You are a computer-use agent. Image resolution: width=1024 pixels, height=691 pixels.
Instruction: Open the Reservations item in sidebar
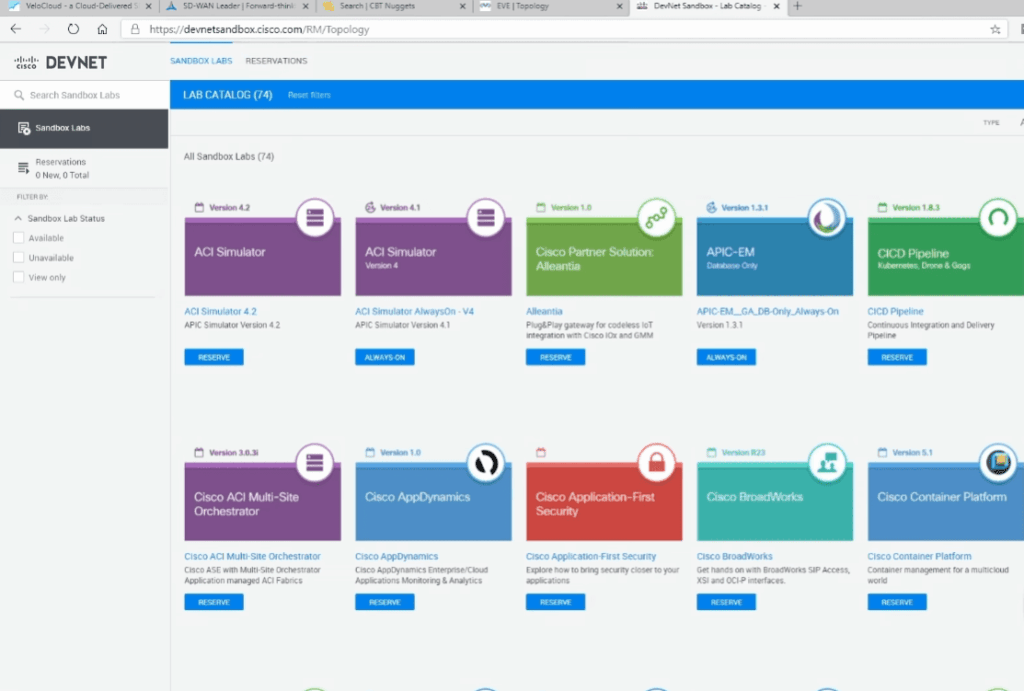point(60,168)
